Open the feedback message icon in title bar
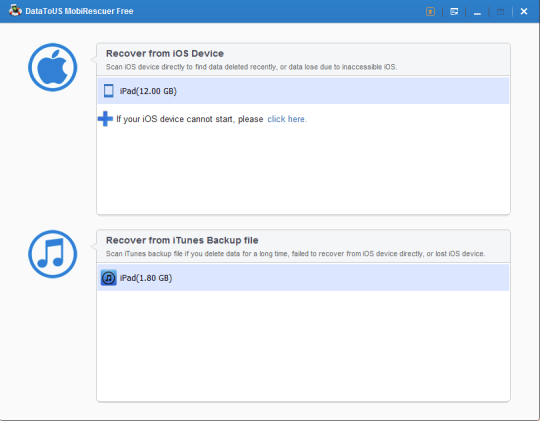The image size is (540, 421). [454, 12]
